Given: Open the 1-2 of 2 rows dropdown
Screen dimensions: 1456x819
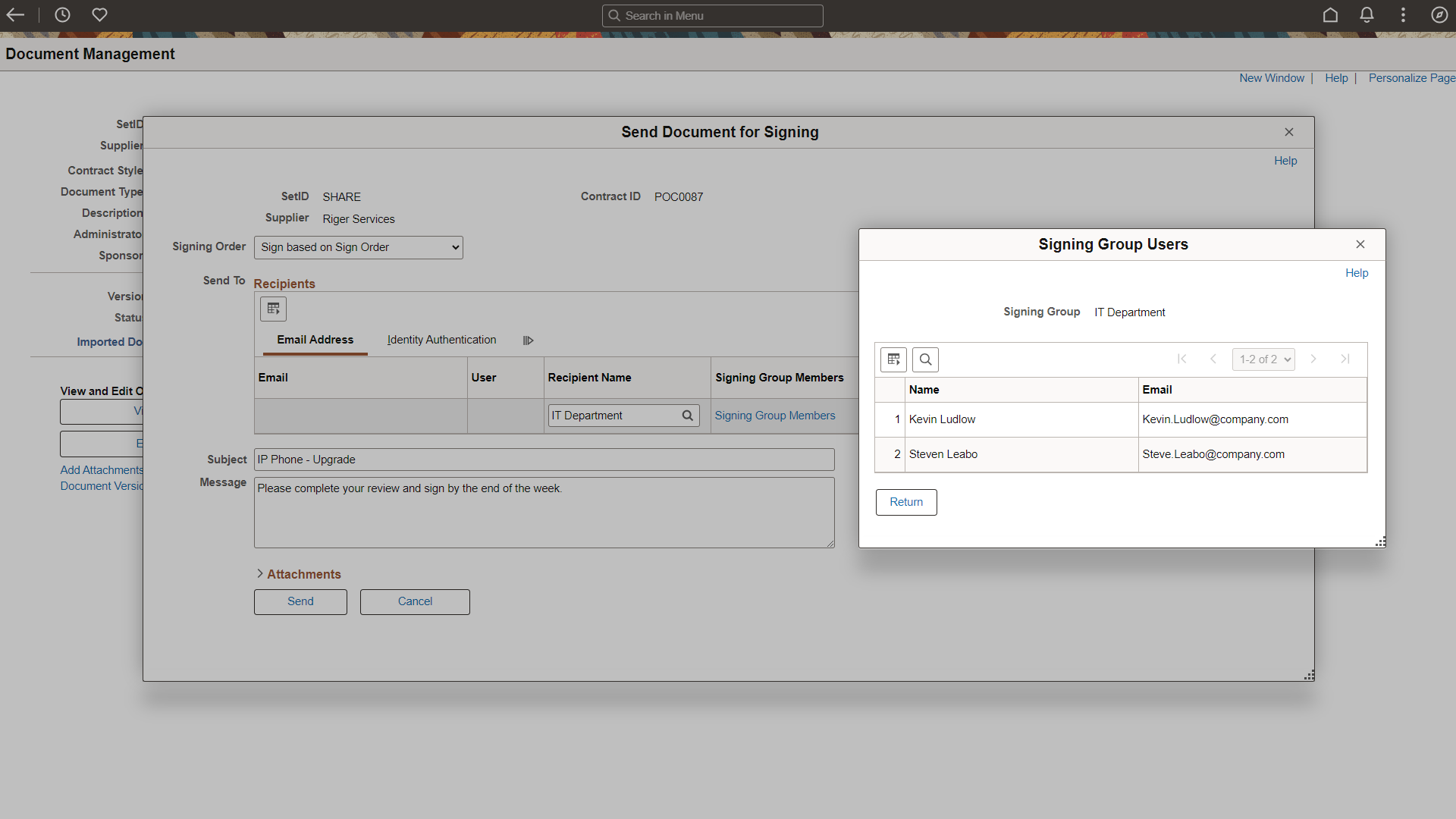Looking at the screenshot, I should pos(1263,359).
